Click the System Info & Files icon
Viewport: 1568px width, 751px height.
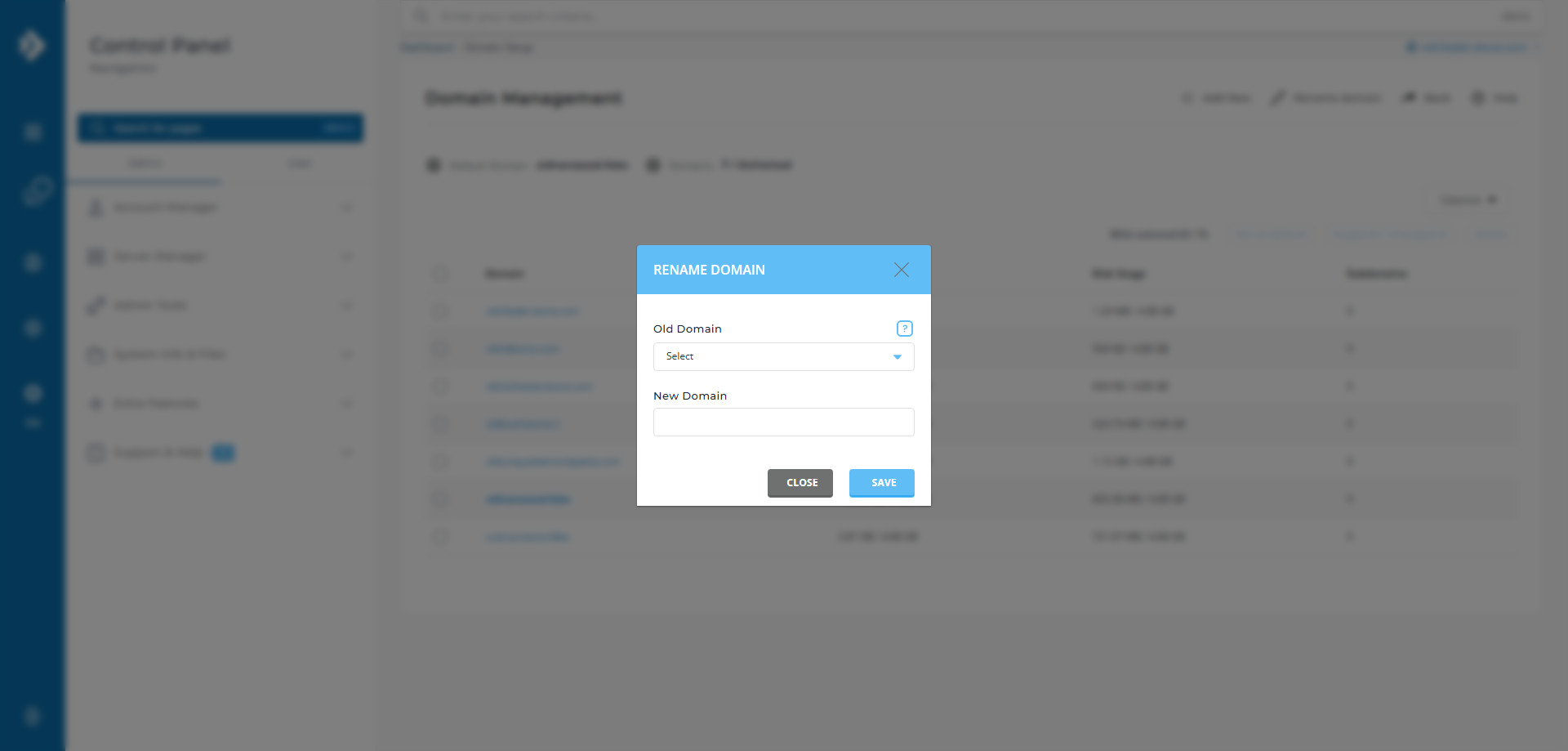[96, 354]
